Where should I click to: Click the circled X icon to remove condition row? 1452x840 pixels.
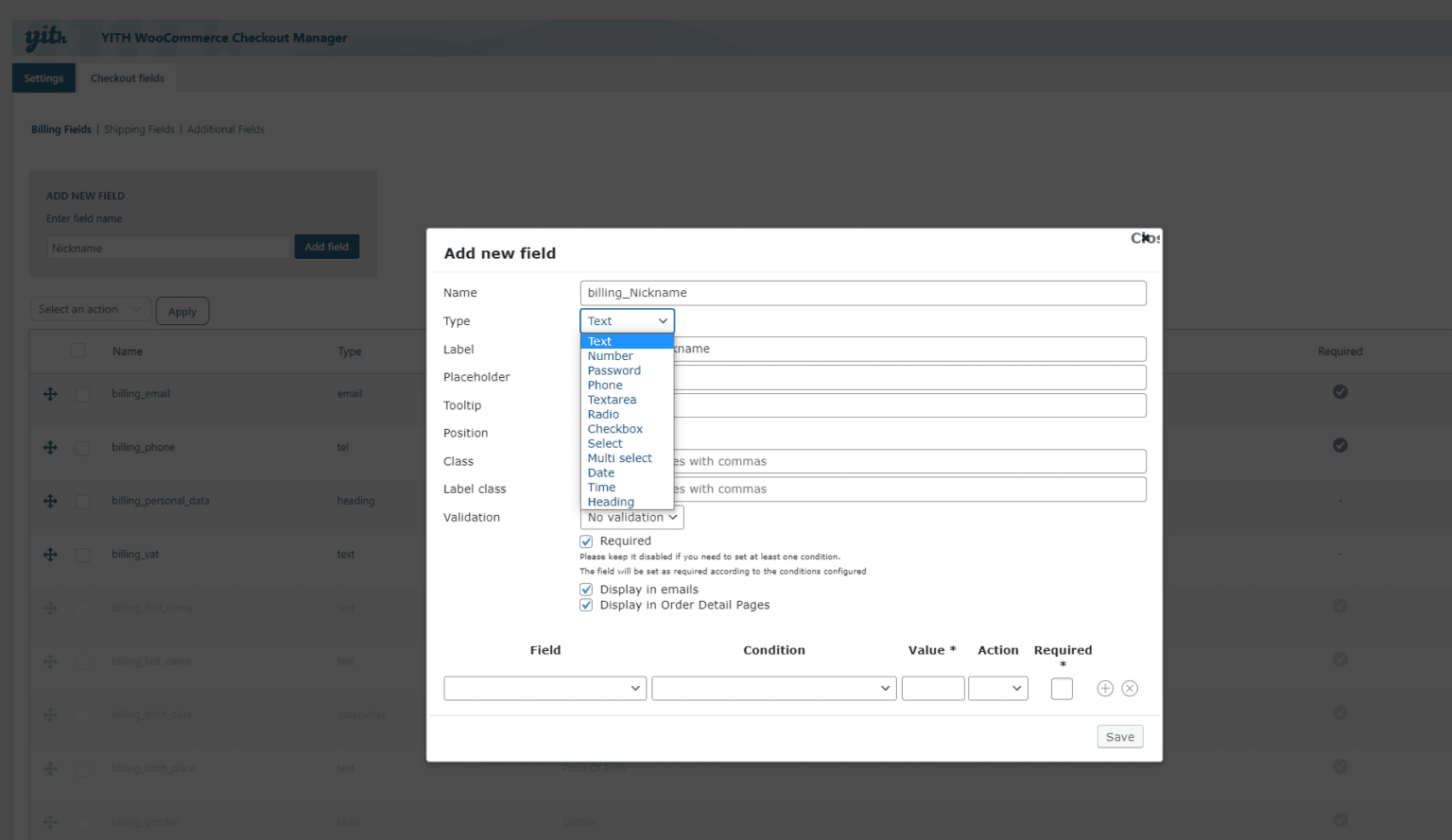1130,688
